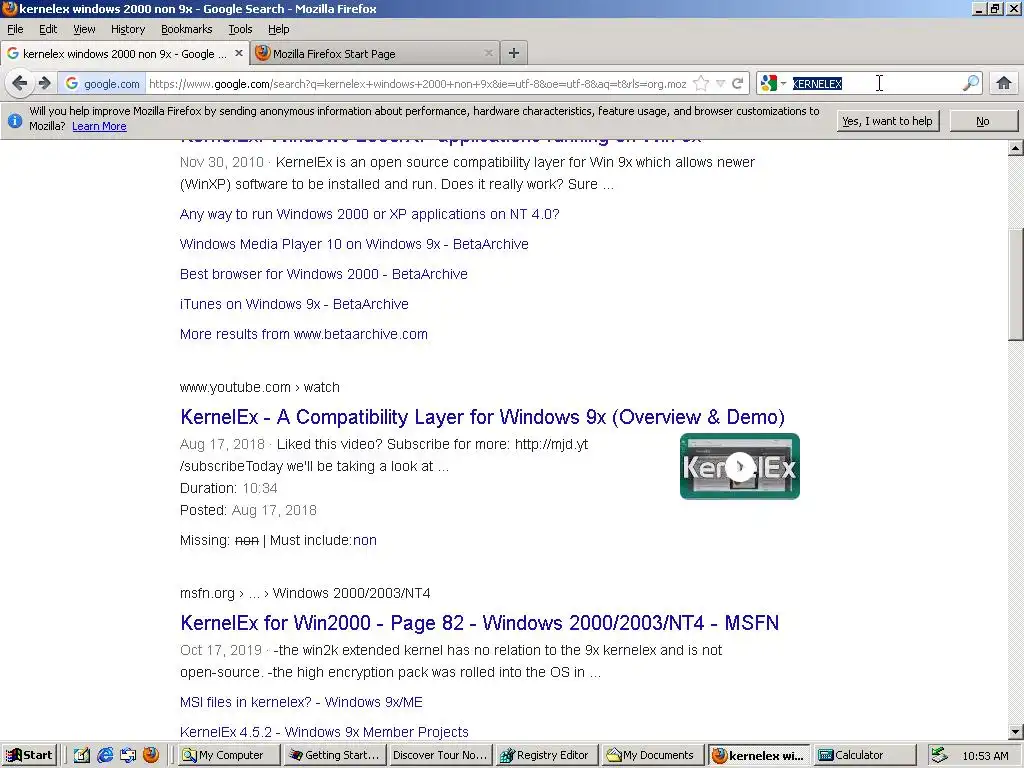The image size is (1024, 768).
Task: Open a new tab with plus button
Action: click(514, 54)
